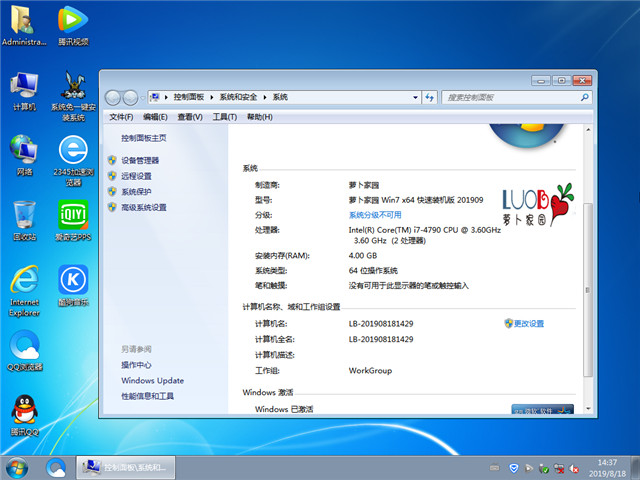640x480 pixels.
Task: Go to 控制面板主页 link
Action: pos(144,138)
